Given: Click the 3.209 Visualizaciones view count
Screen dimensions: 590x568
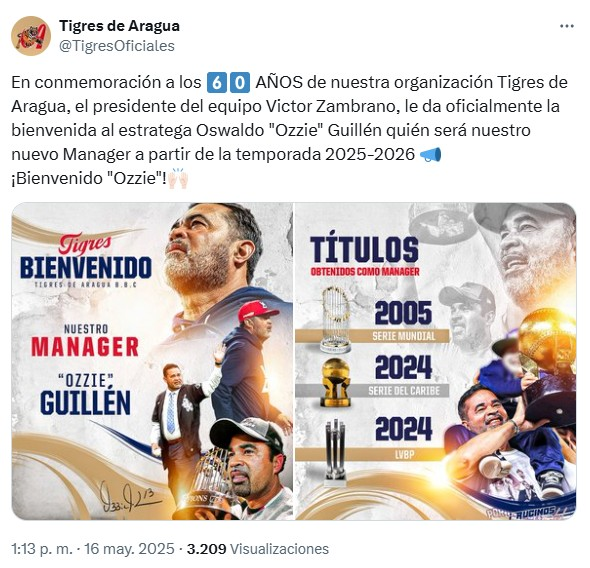Looking at the screenshot, I should tap(258, 549).
